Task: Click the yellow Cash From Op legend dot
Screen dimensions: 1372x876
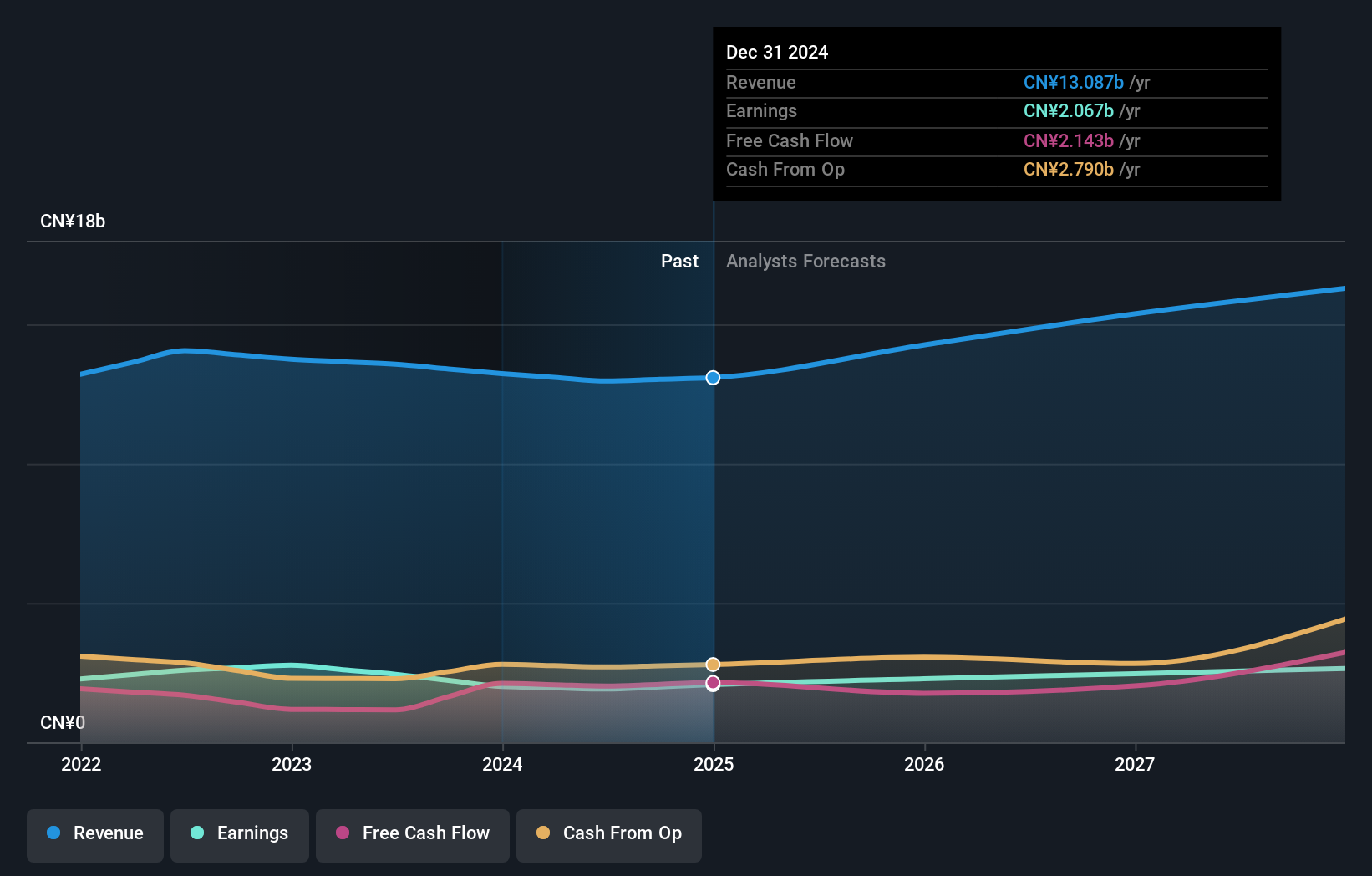Action: [x=543, y=833]
